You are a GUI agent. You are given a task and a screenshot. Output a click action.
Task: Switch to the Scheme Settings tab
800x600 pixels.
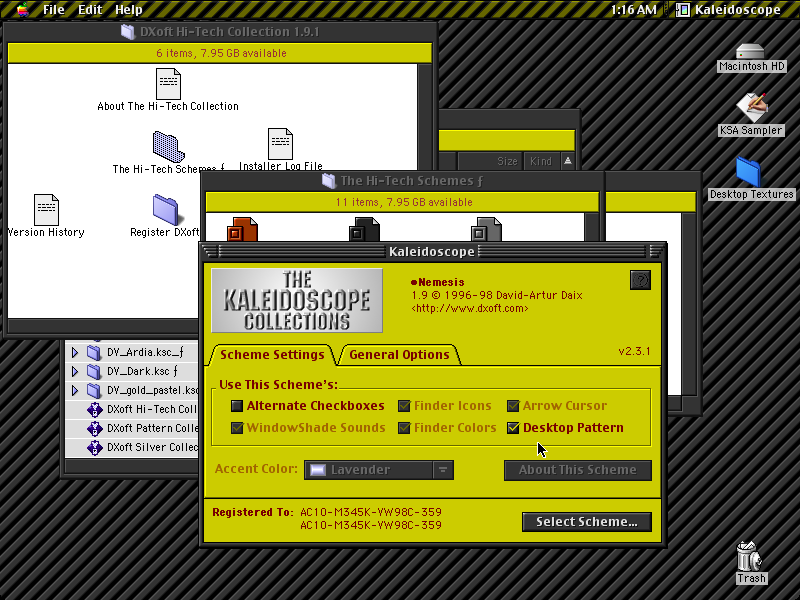pos(272,355)
